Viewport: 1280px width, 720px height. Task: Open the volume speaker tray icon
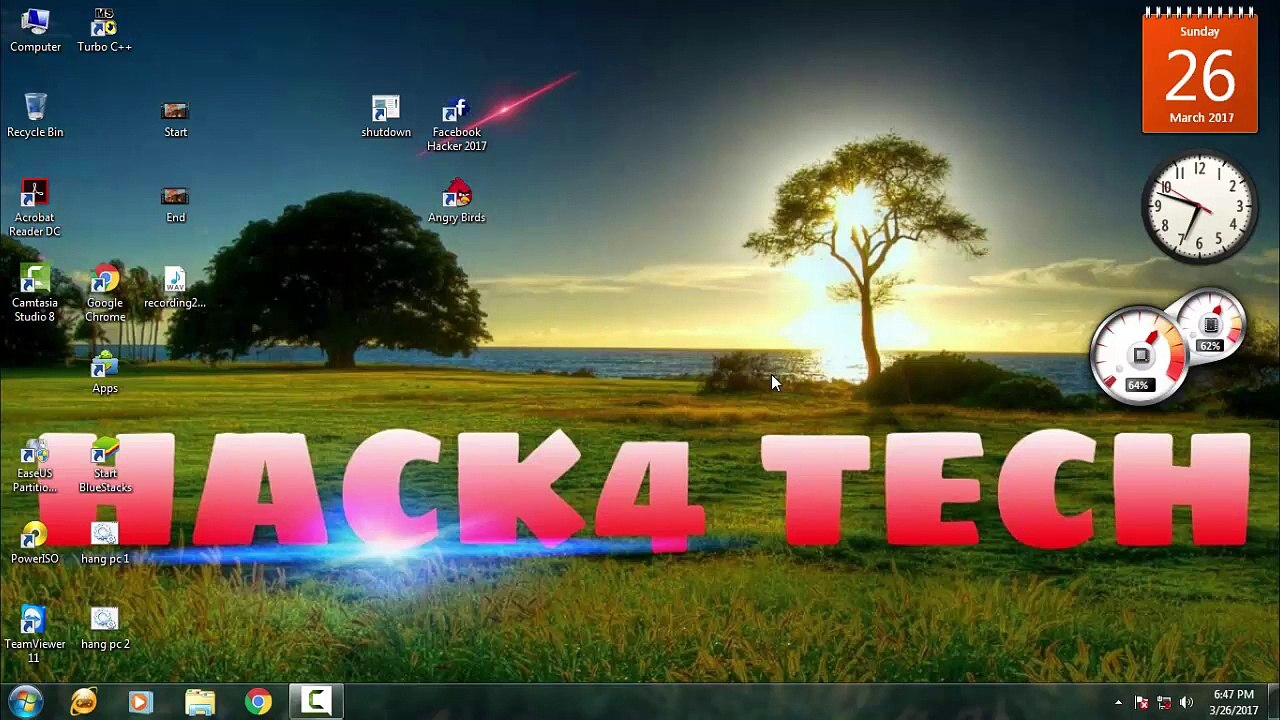point(1186,702)
